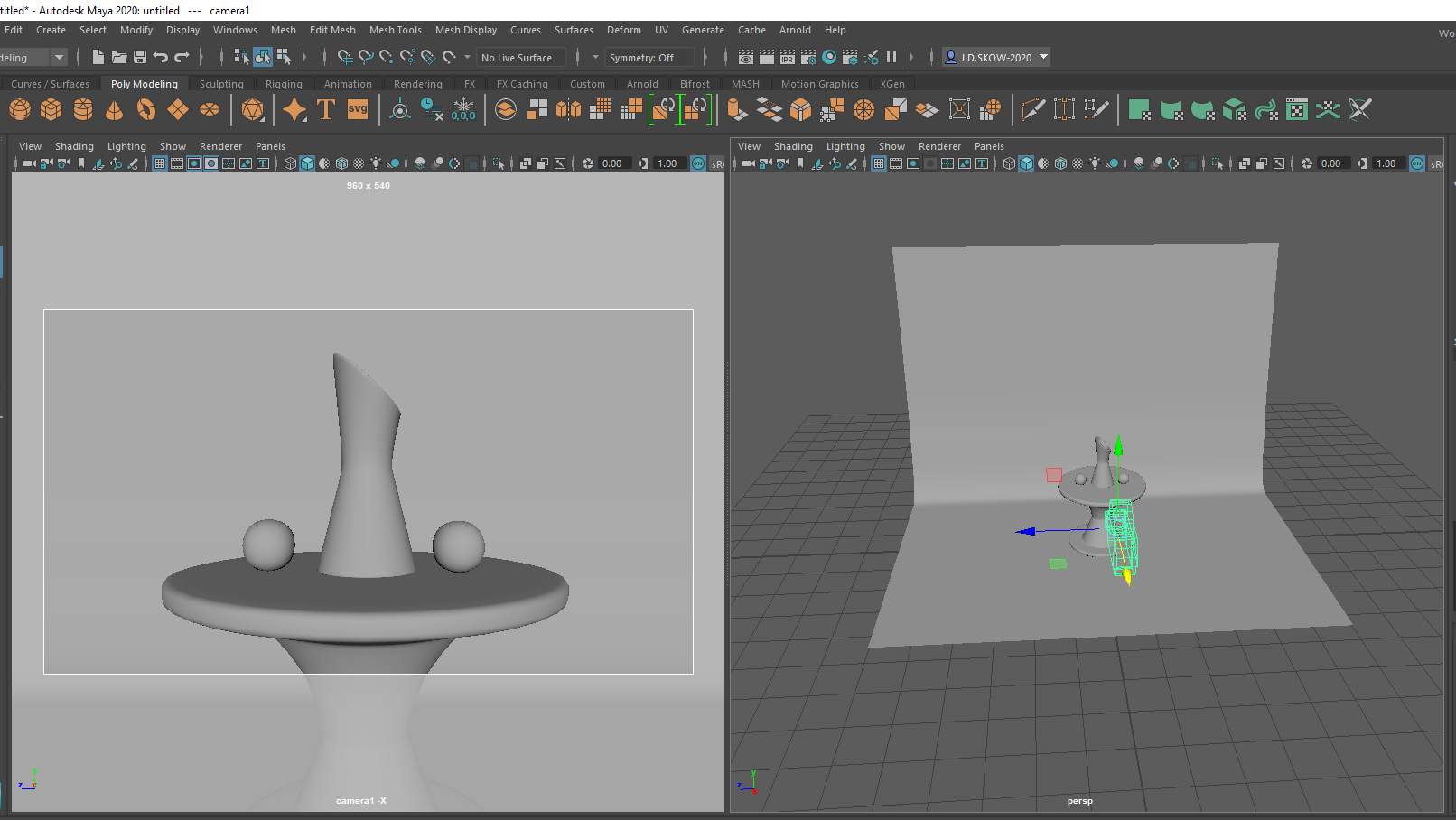Screen dimensions: 1456x820
Task: Open the No Live Surface dropdown field
Action: 521,58
